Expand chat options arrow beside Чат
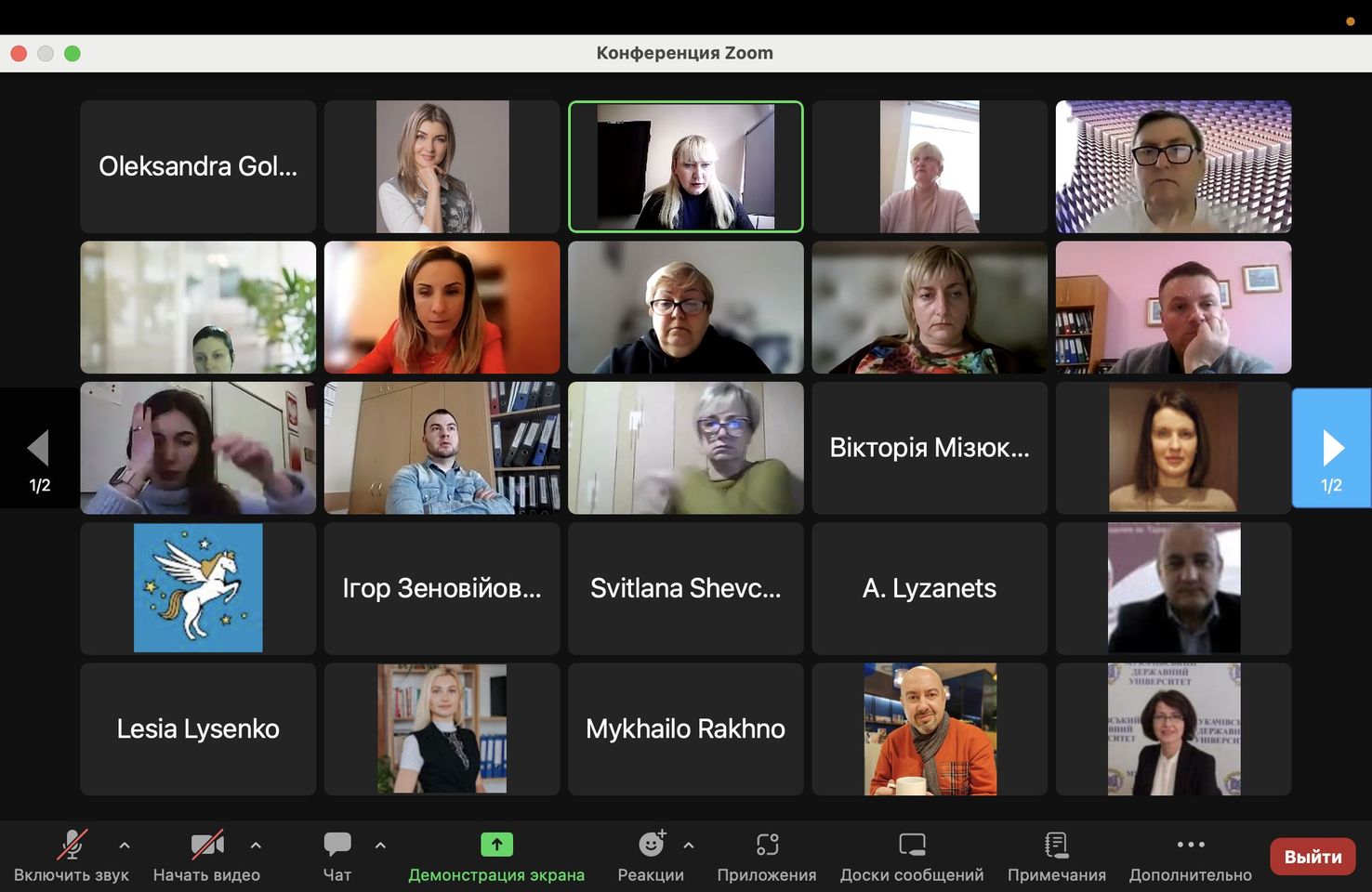Image resolution: width=1372 pixels, height=892 pixels. 380,846
